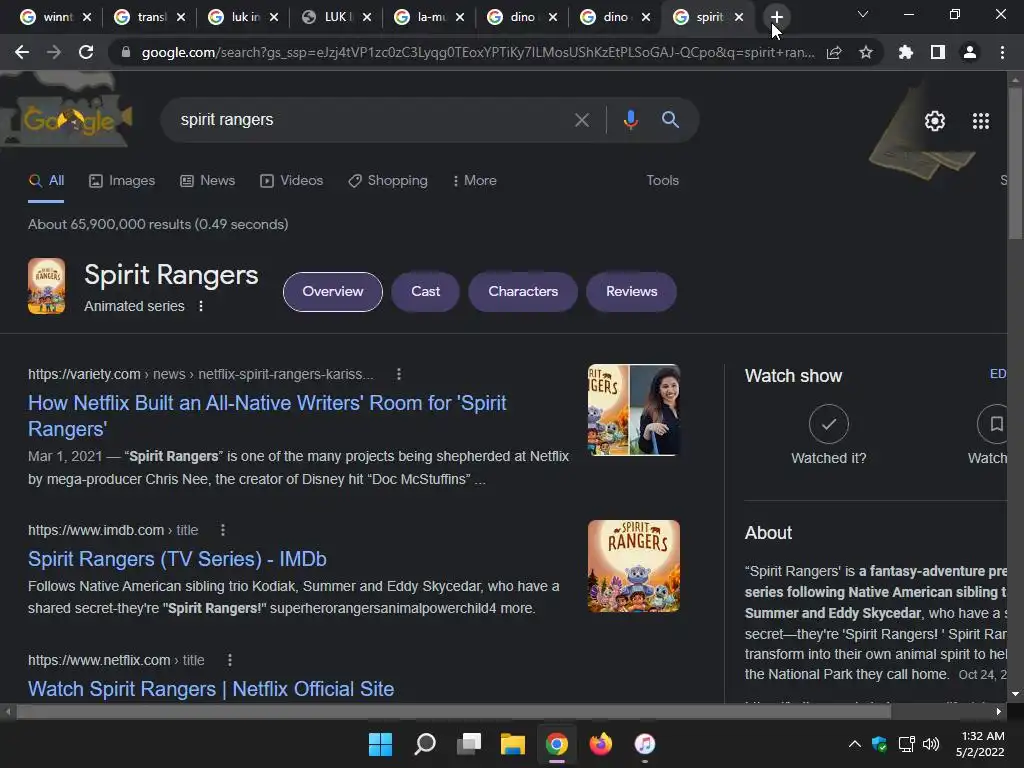Image resolution: width=1024 pixels, height=768 pixels.
Task: Click the address bar URL
Action: tap(477, 52)
